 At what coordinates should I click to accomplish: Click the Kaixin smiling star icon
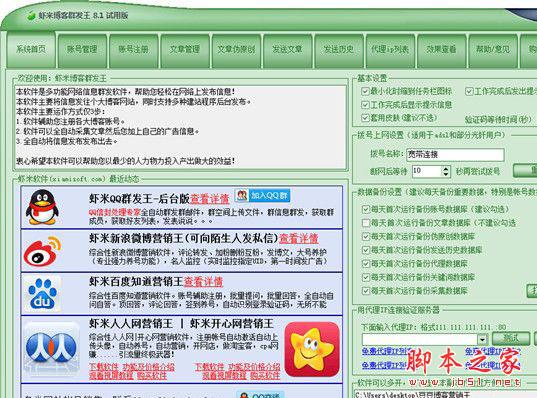click(312, 349)
